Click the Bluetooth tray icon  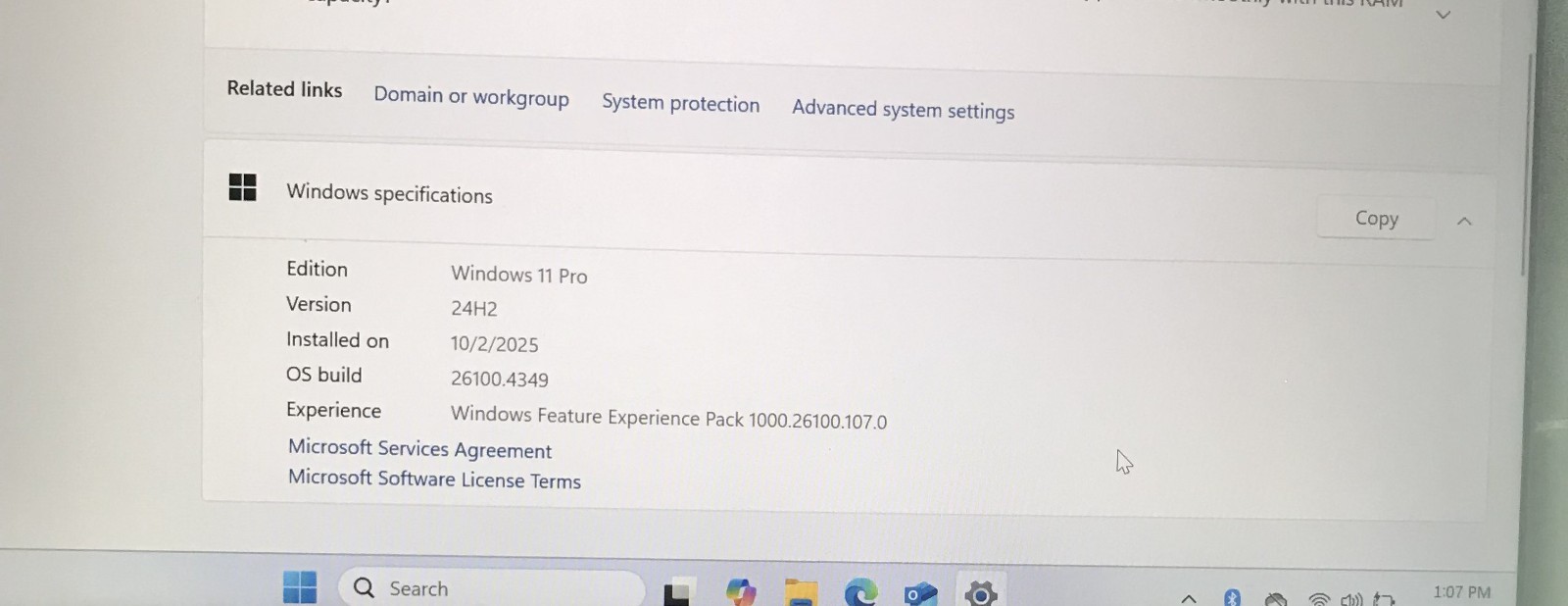[1232, 597]
